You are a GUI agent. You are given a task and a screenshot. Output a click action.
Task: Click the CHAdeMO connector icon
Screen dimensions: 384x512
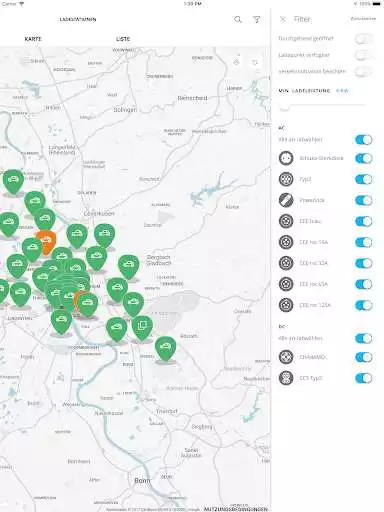pos(286,357)
